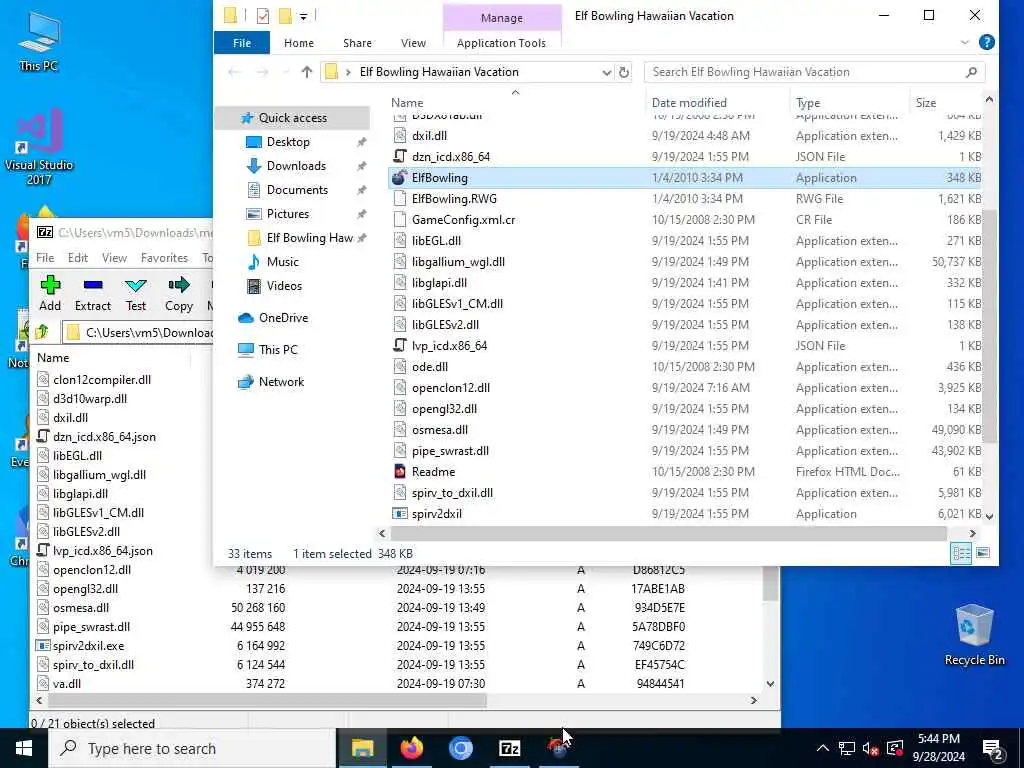
Task: Click breadcrumb chevron before folder name
Action: pyautogui.click(x=348, y=72)
